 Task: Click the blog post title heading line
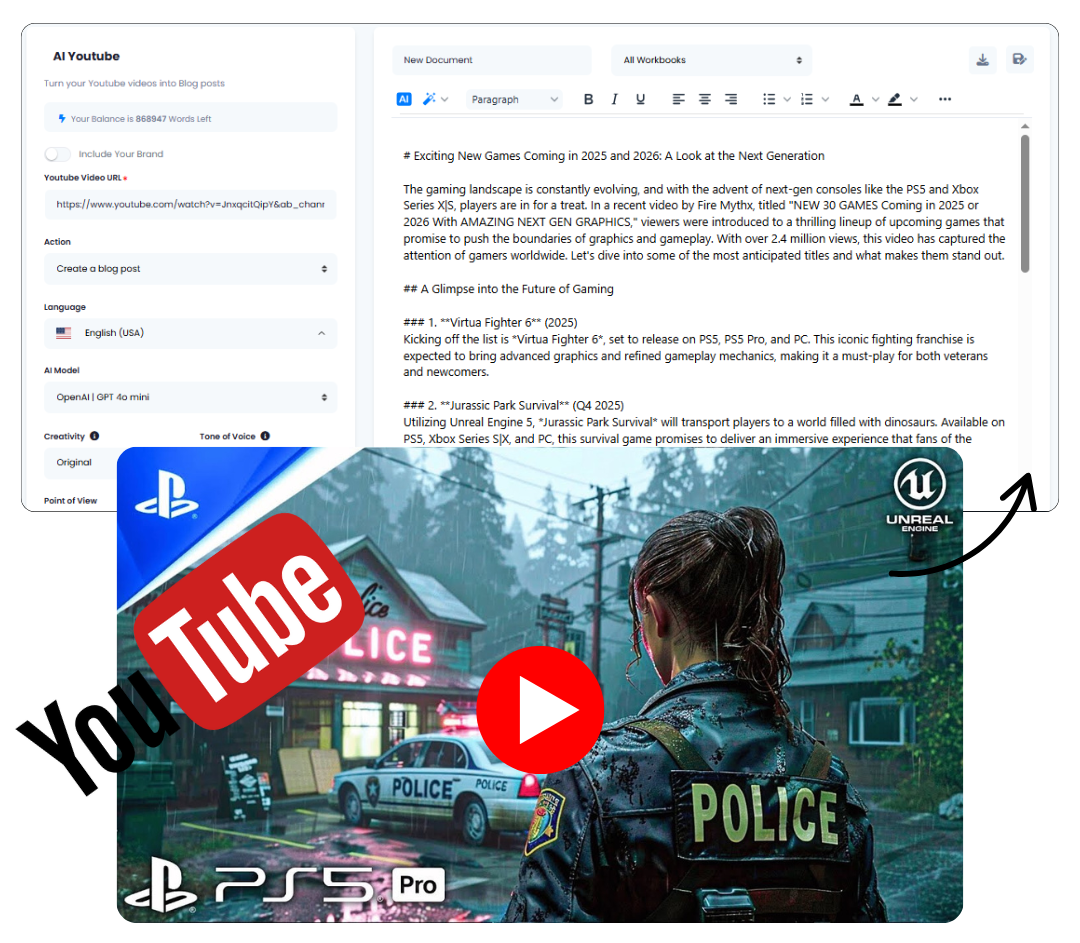[x=614, y=156]
